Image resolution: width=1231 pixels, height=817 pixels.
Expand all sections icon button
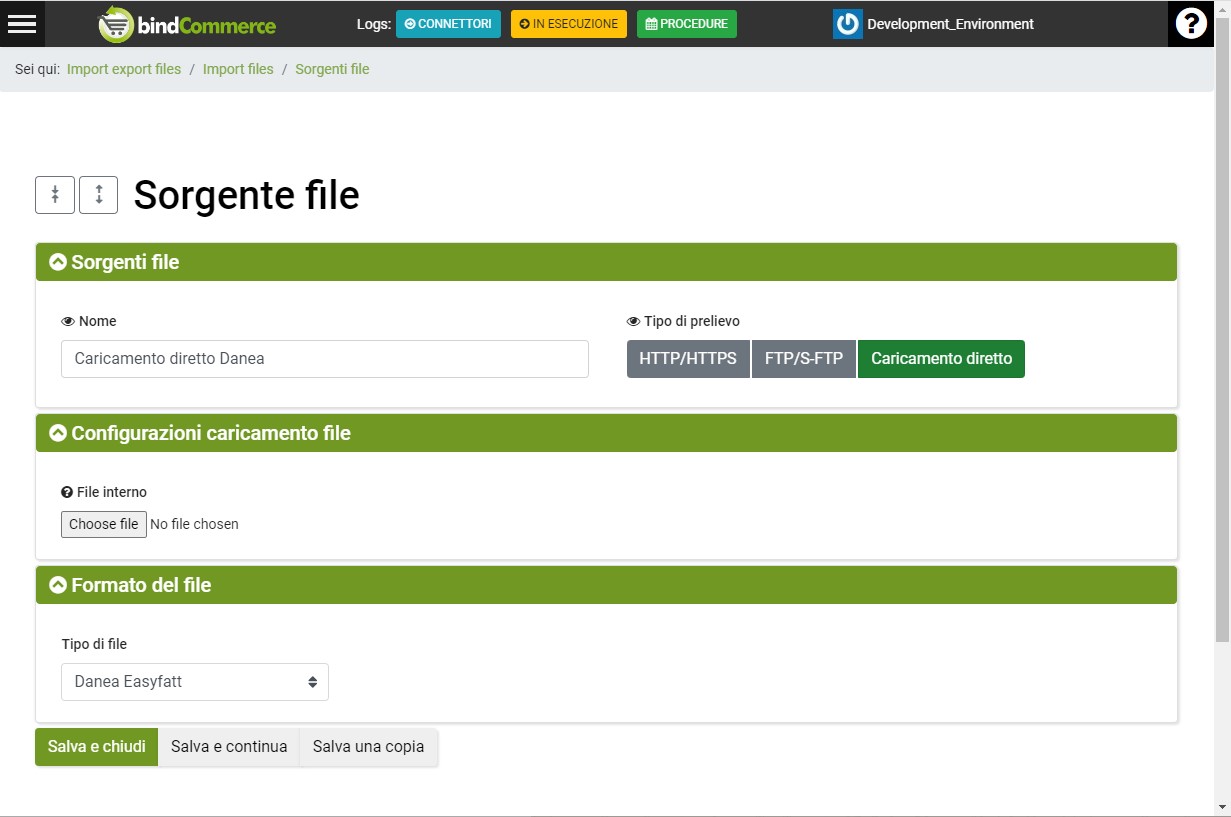tap(99, 195)
